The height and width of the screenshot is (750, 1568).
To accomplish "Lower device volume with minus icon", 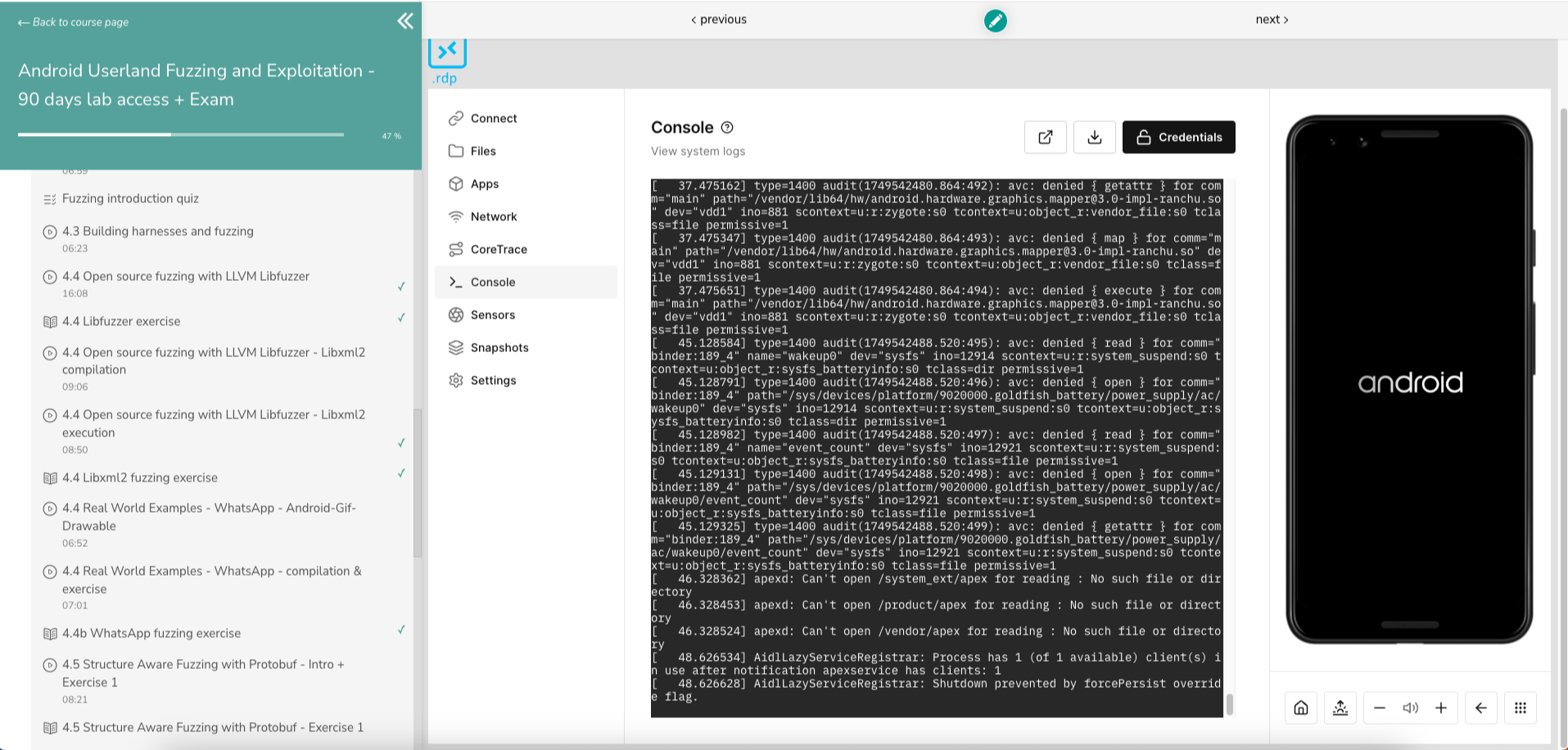I will coord(1380,708).
